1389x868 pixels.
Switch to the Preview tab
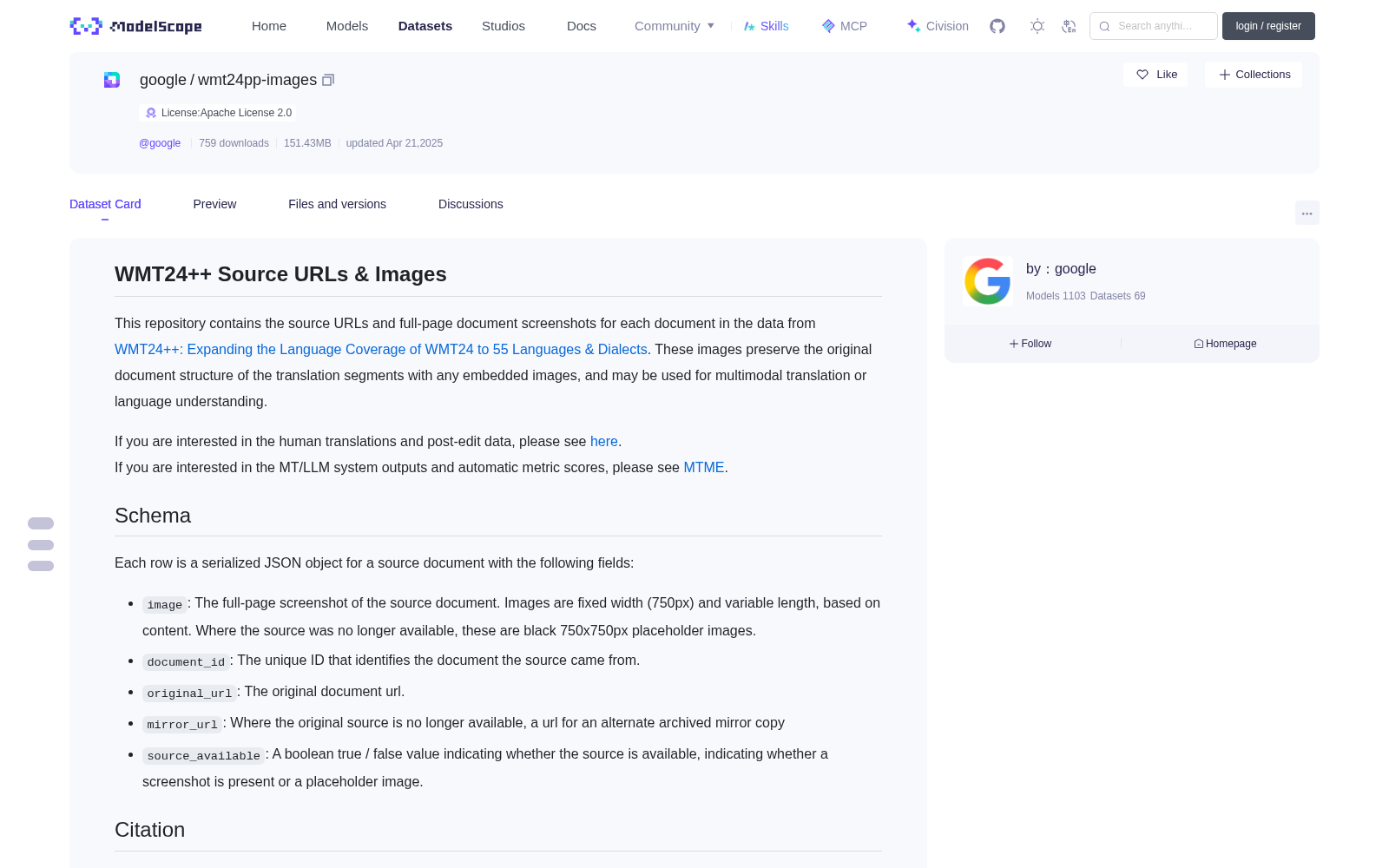coord(214,204)
